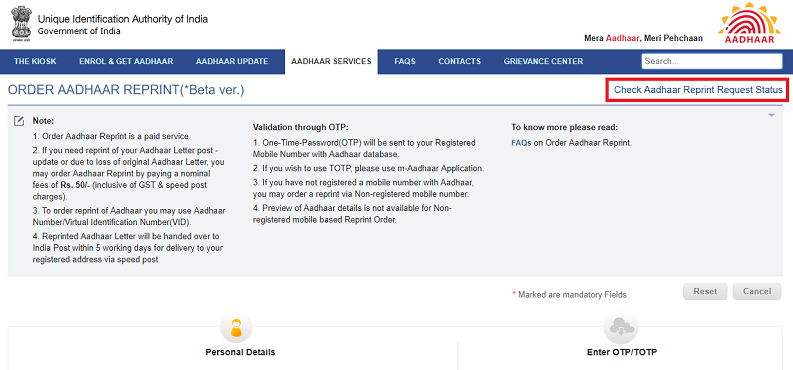This screenshot has height=370, width=793.
Task: Click Mera Aadhaar, Meri Pehchaan tagline
Action: click(x=643, y=38)
